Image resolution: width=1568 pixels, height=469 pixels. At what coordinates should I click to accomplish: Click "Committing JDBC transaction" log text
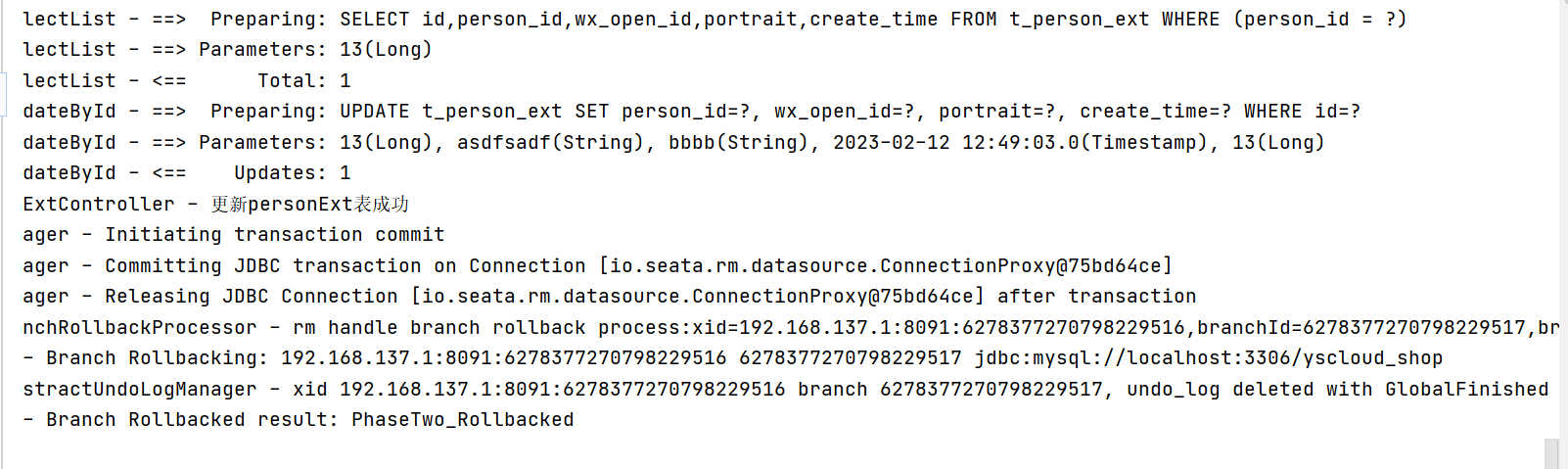coord(263,265)
